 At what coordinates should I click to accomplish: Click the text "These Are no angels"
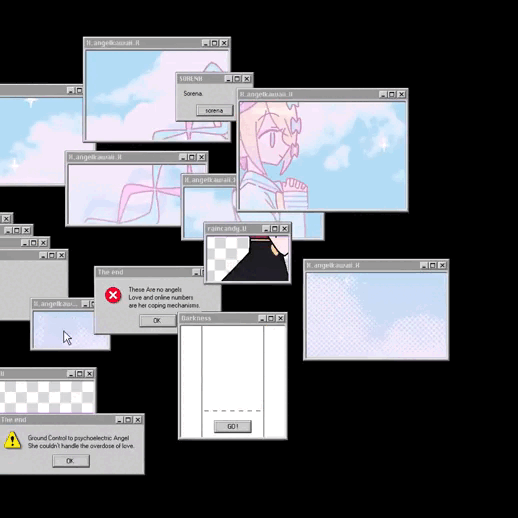(x=155, y=290)
